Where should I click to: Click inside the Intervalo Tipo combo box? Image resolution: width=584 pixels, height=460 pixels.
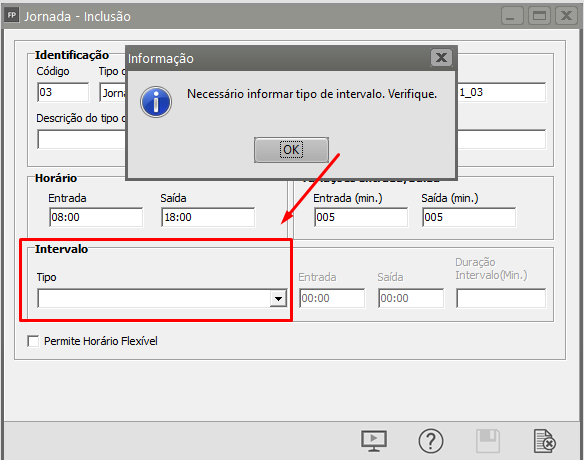(x=162, y=298)
